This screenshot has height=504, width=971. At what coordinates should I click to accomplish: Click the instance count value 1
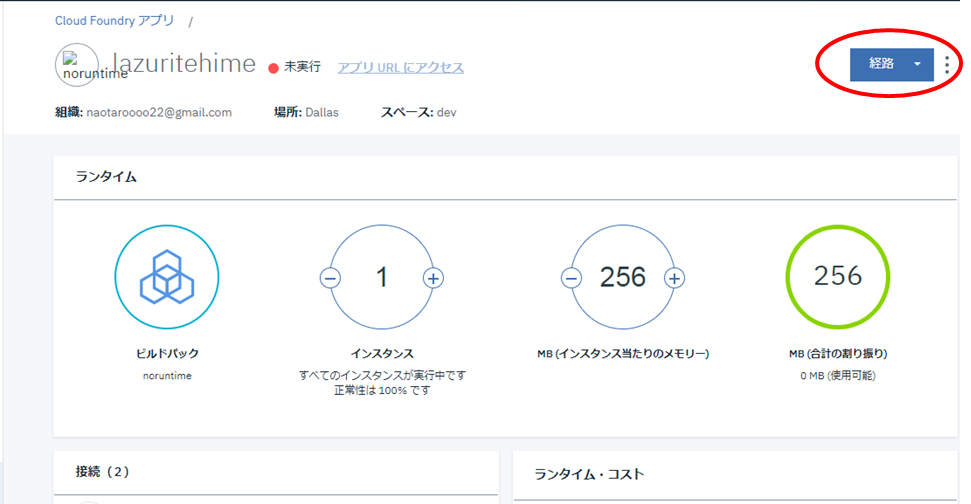coord(381,277)
